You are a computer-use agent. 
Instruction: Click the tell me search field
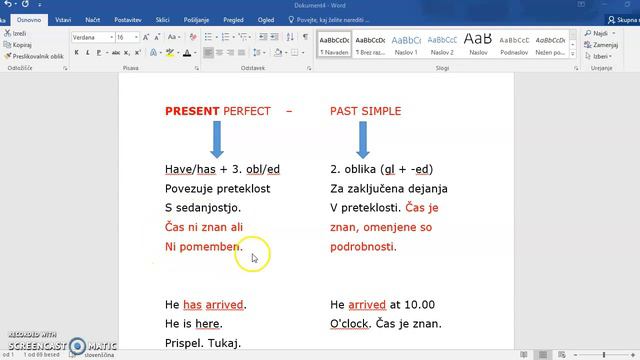tap(329, 20)
